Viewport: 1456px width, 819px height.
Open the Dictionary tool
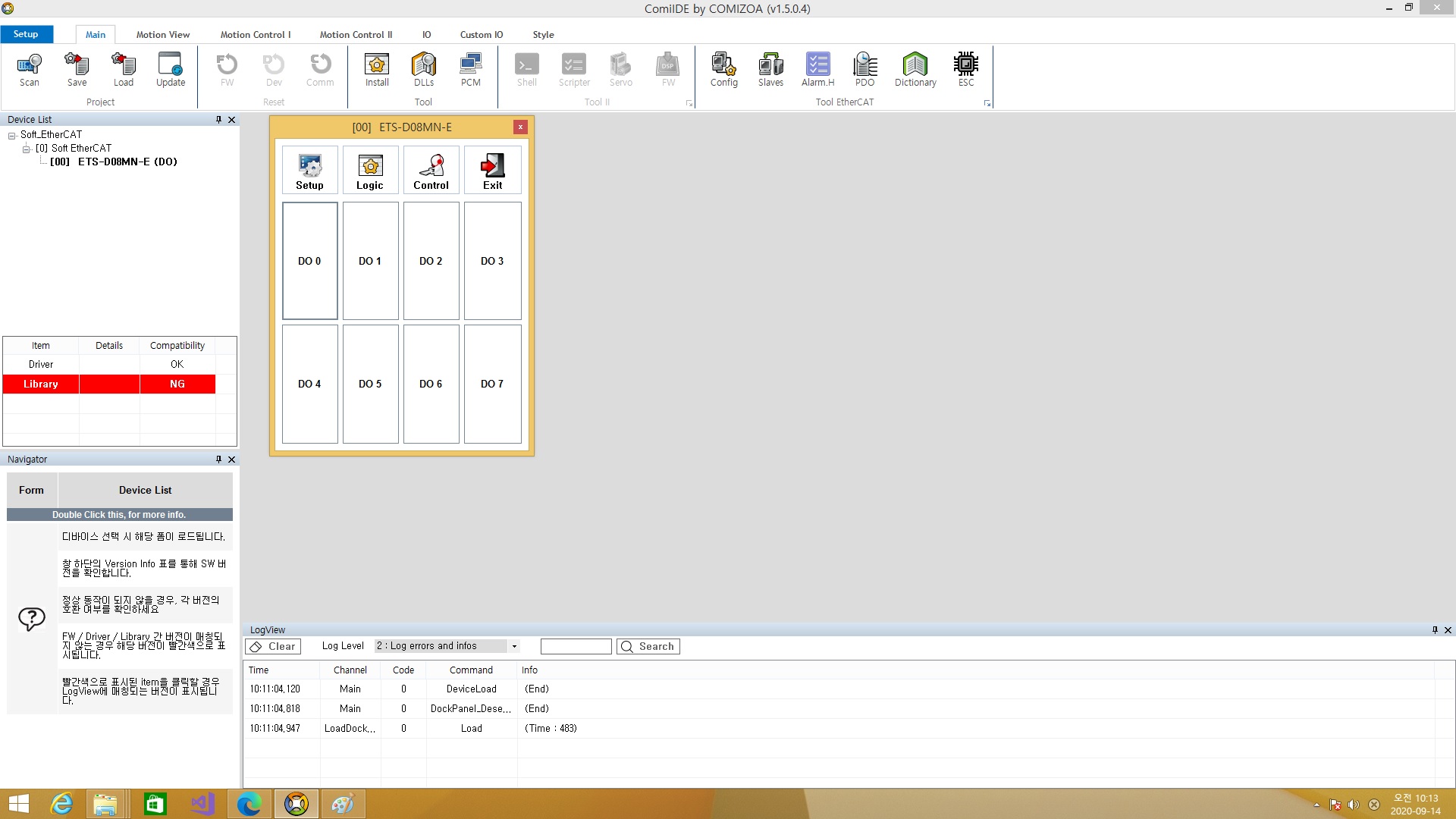(x=915, y=70)
